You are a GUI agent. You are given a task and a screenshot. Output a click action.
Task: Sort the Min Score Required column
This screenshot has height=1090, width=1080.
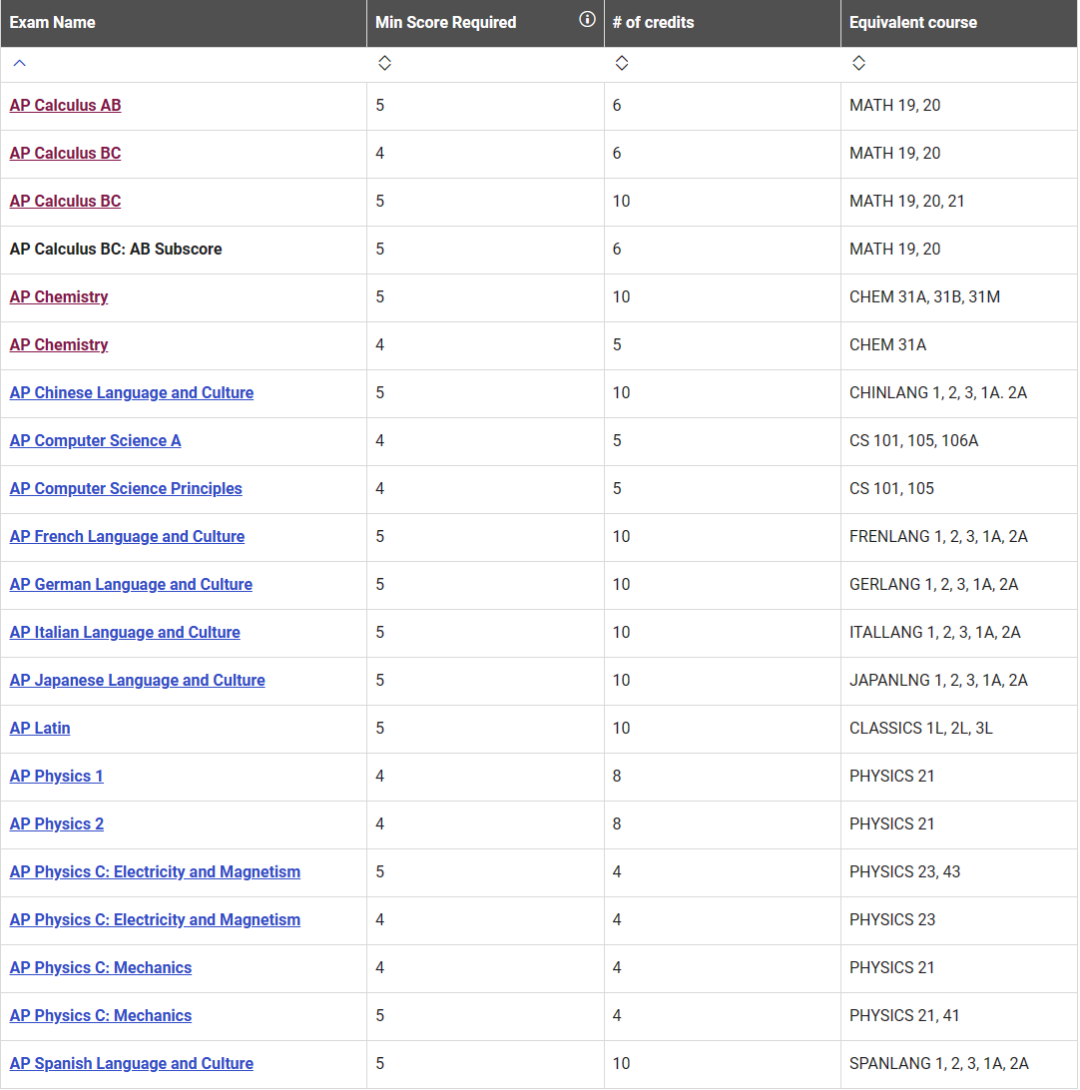point(384,63)
